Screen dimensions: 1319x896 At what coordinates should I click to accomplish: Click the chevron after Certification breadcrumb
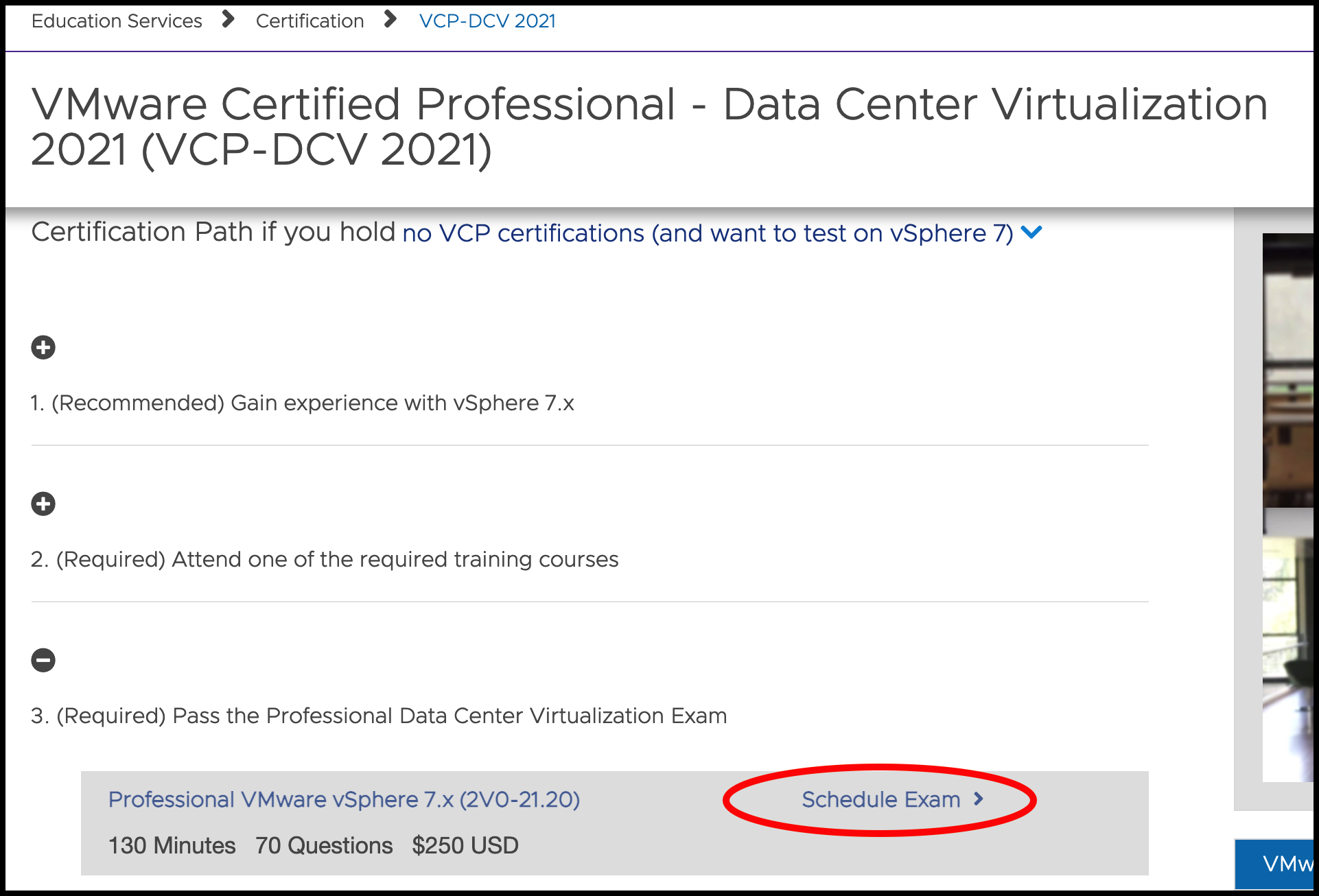(389, 20)
